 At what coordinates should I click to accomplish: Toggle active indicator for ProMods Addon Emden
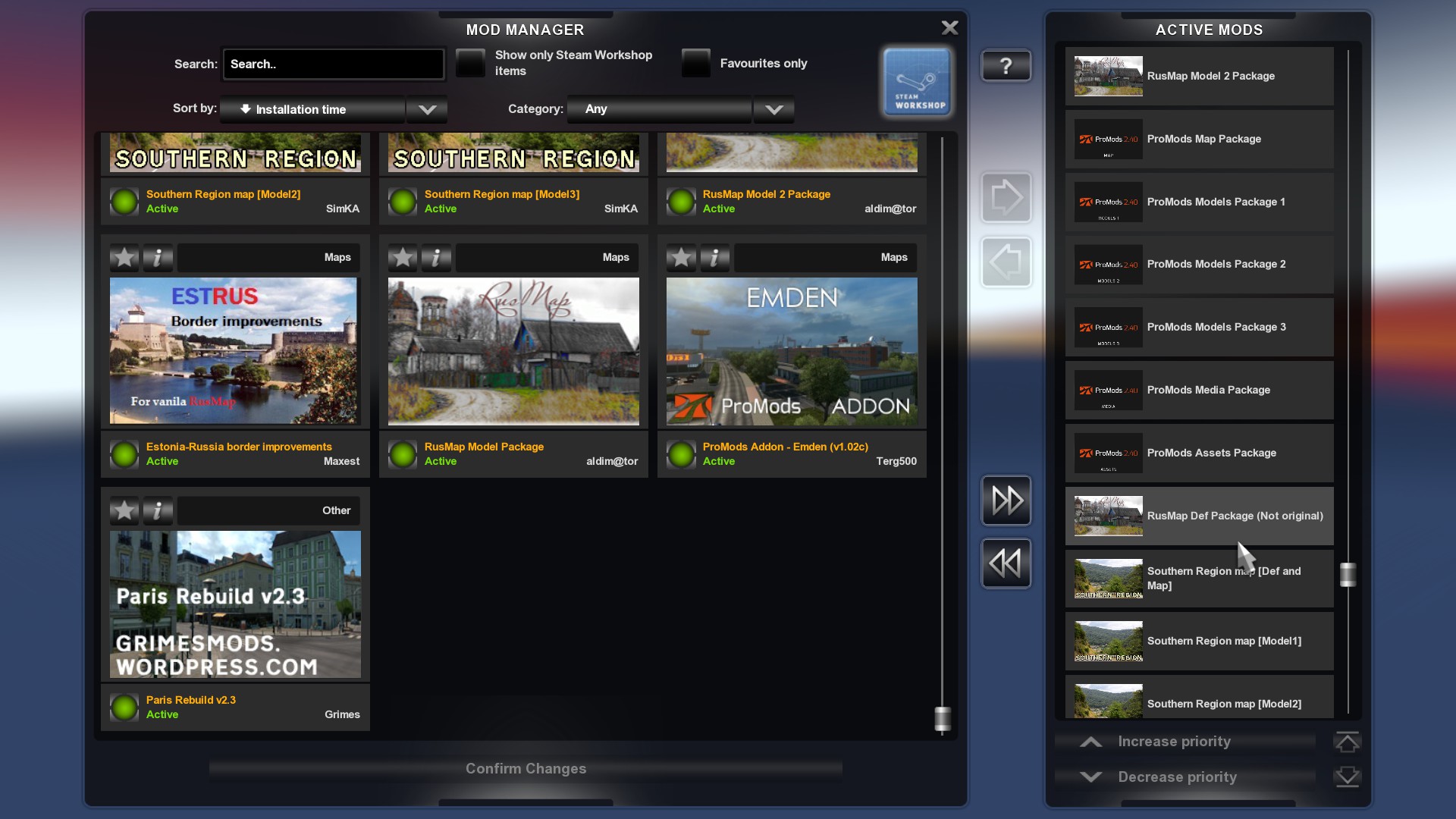click(681, 454)
